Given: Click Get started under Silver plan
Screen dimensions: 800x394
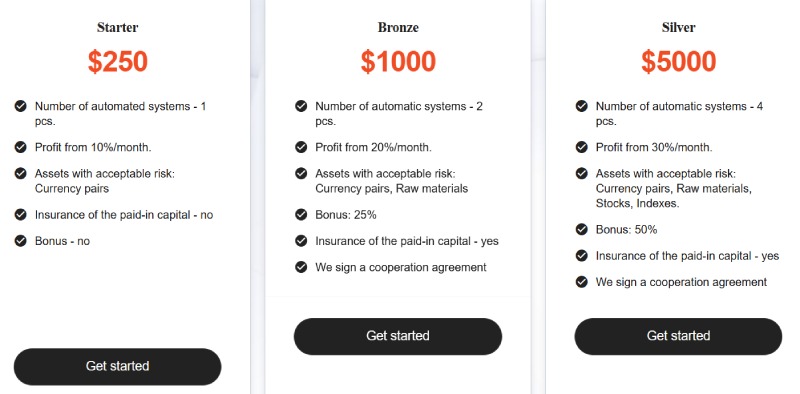Looking at the screenshot, I should 678,336.
